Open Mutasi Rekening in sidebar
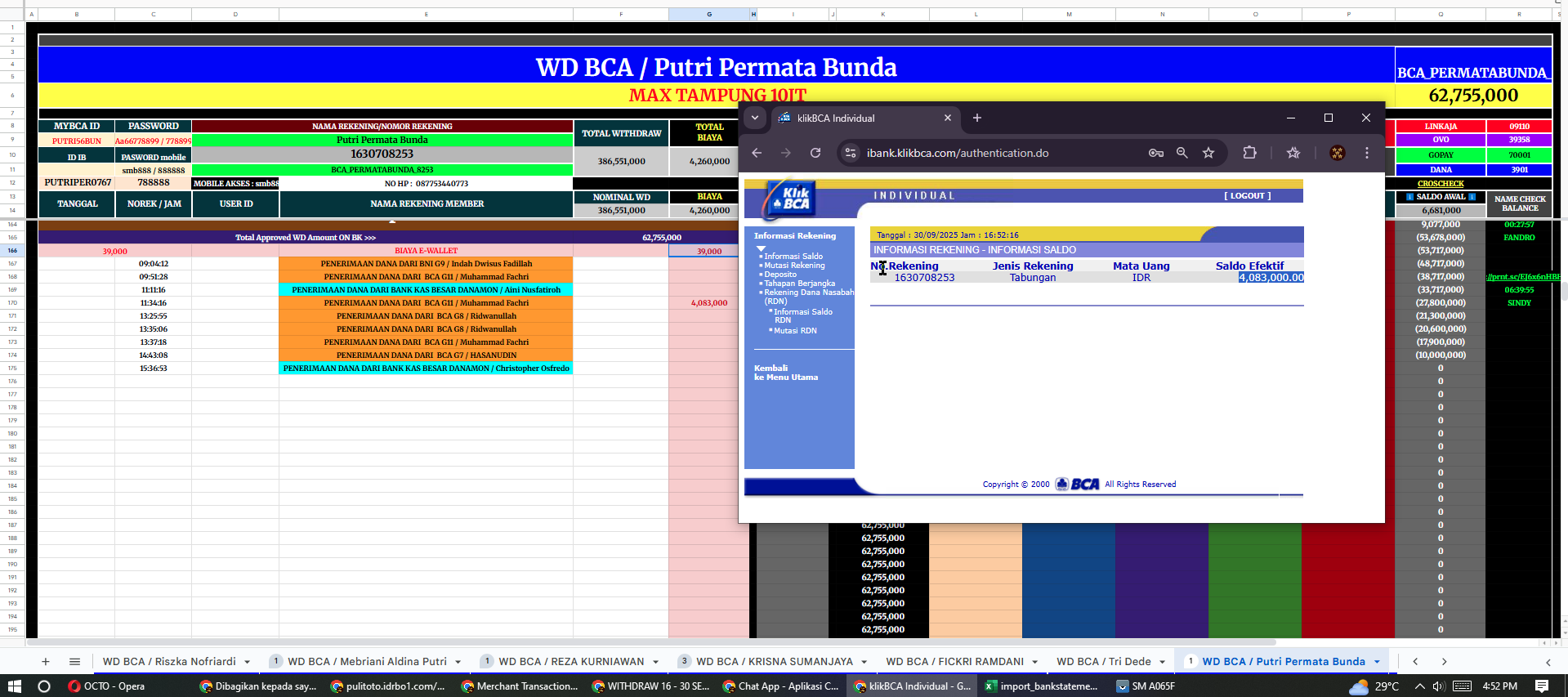This screenshot has width=1568, height=697. coord(794,266)
